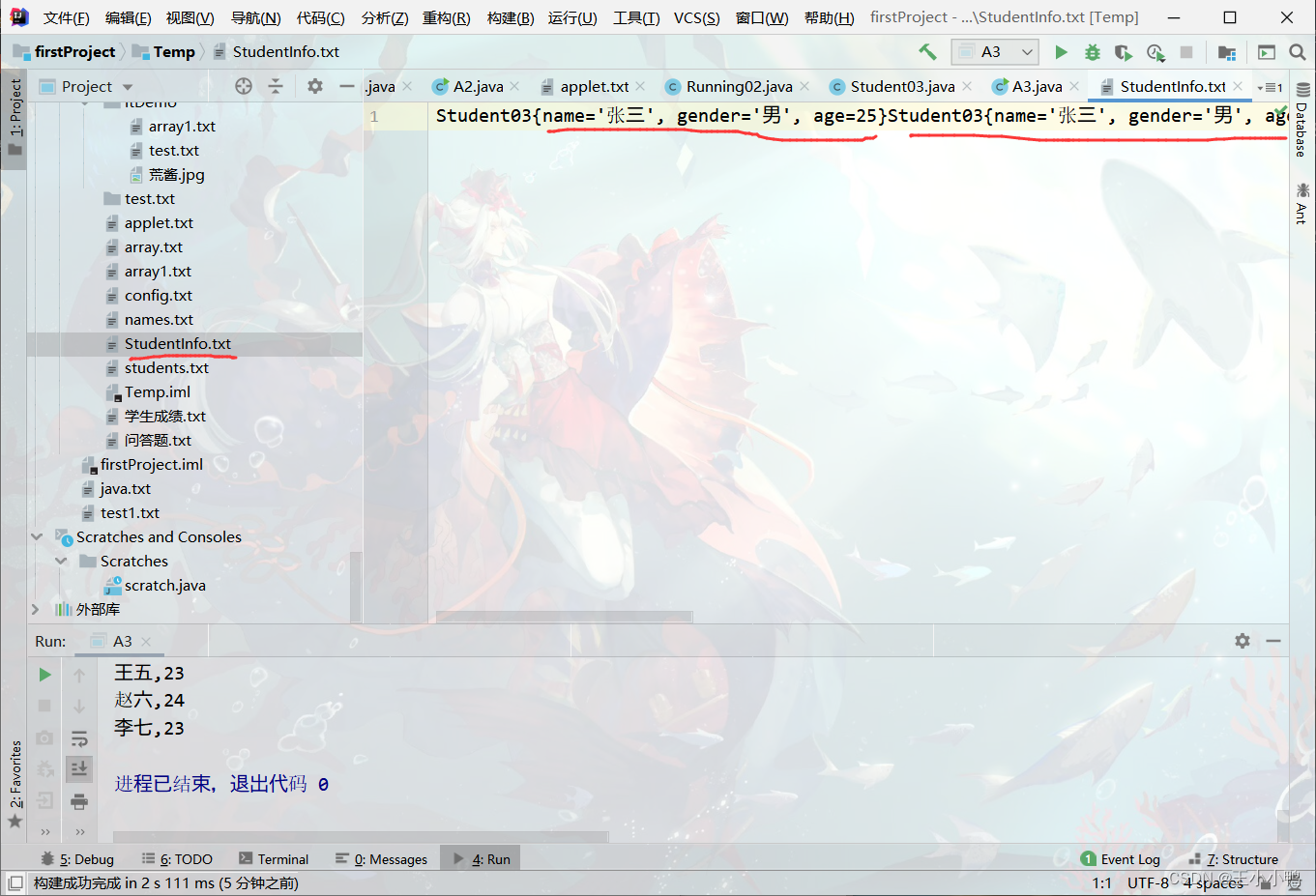Viewport: 1316px width, 896px height.
Task: Open the 重构(R) menu
Action: (x=446, y=17)
